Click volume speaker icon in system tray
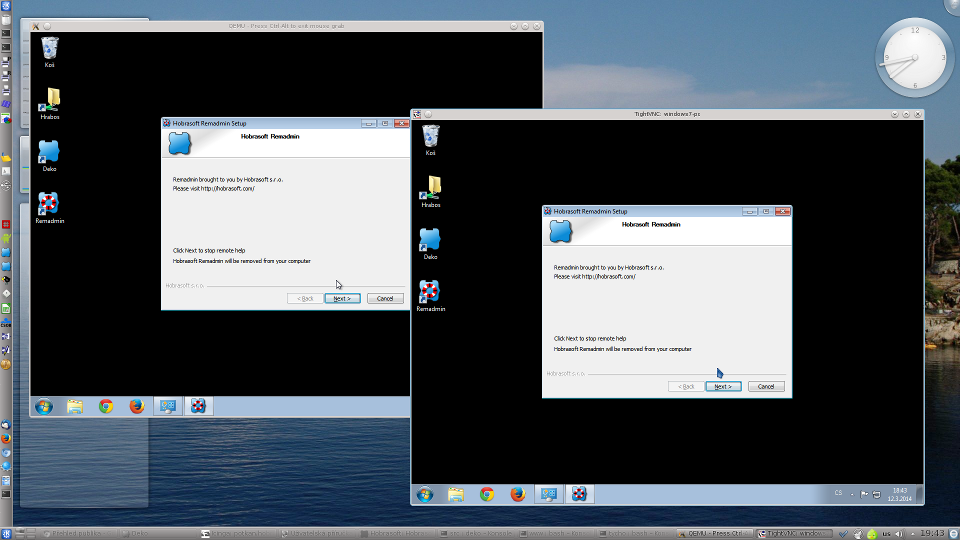960x540 pixels. click(899, 534)
